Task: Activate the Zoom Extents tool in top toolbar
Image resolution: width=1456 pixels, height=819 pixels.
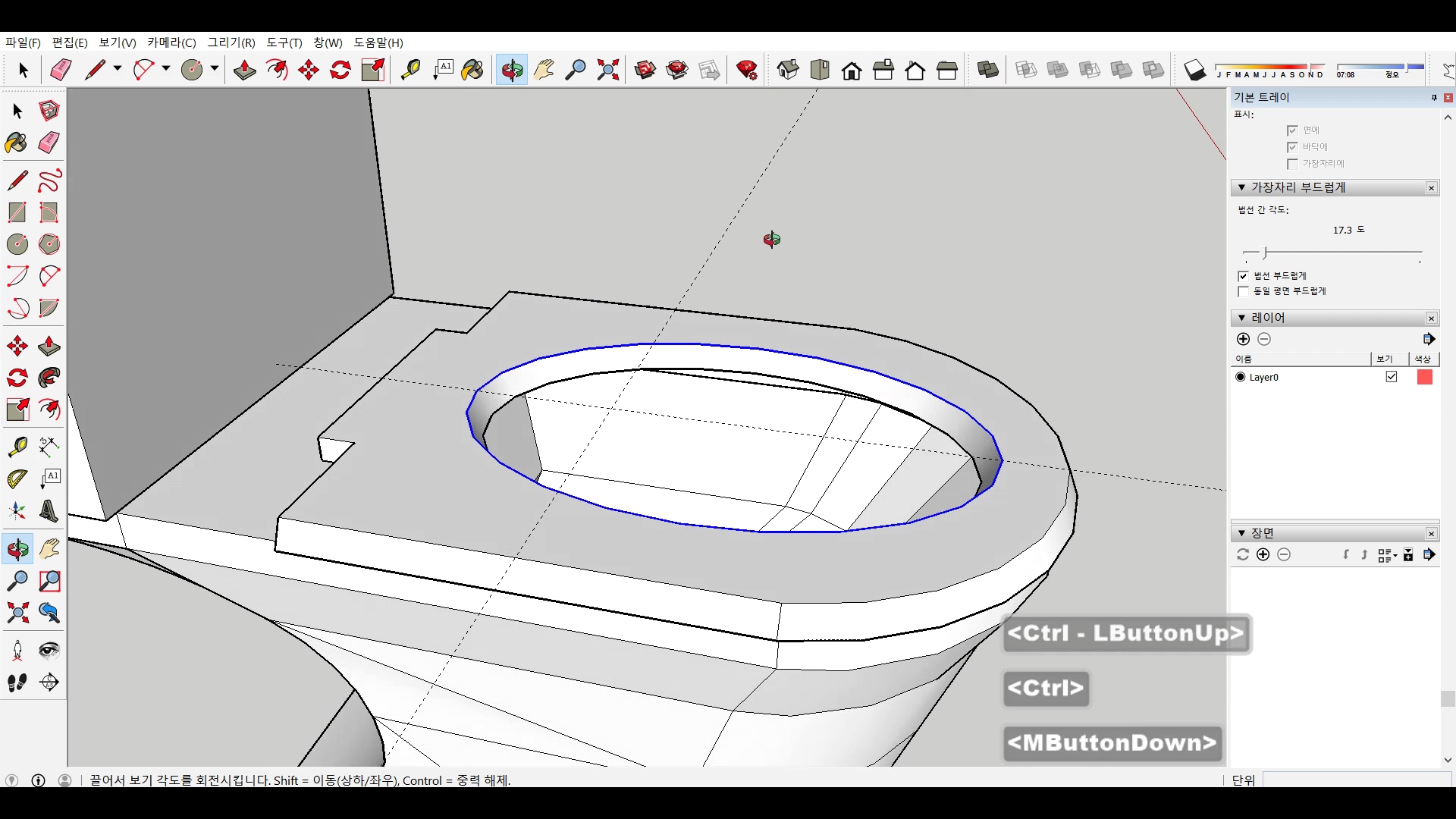Action: [607, 71]
